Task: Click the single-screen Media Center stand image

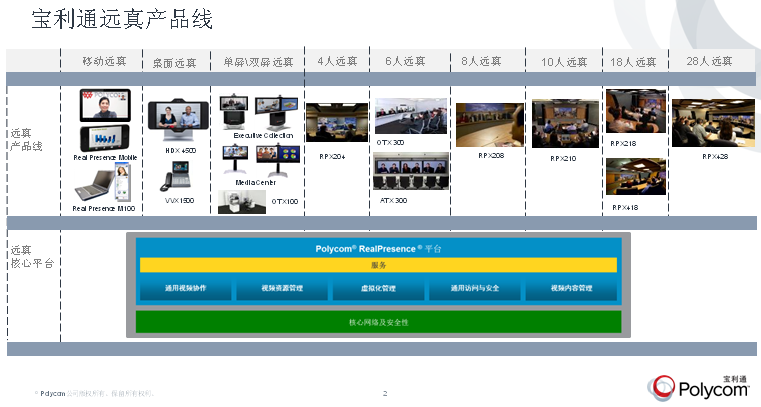Action: pos(235,160)
